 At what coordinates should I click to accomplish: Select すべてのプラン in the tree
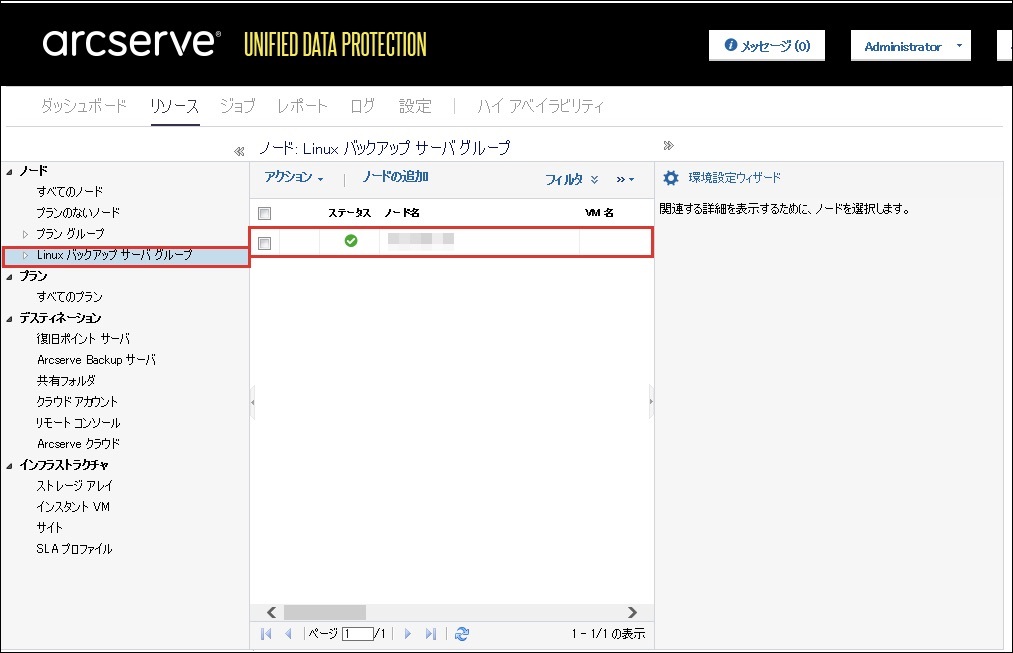[70, 297]
